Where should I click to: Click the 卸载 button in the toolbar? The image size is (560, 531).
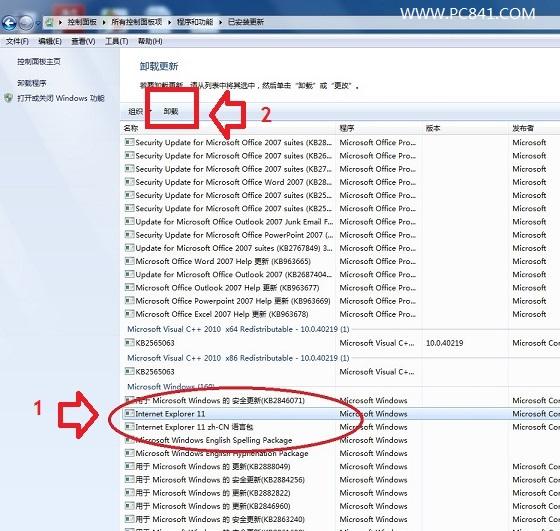[x=171, y=111]
